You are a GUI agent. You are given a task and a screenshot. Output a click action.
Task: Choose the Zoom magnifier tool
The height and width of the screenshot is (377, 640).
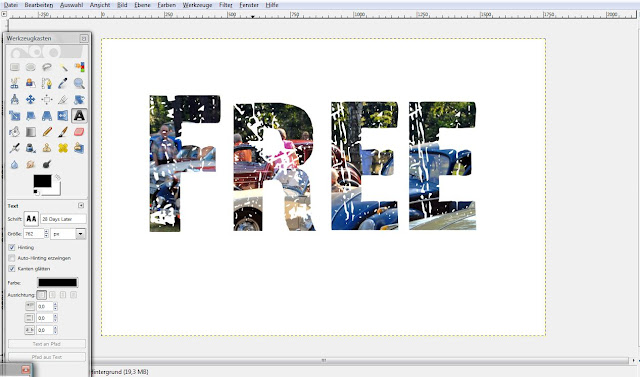79,84
